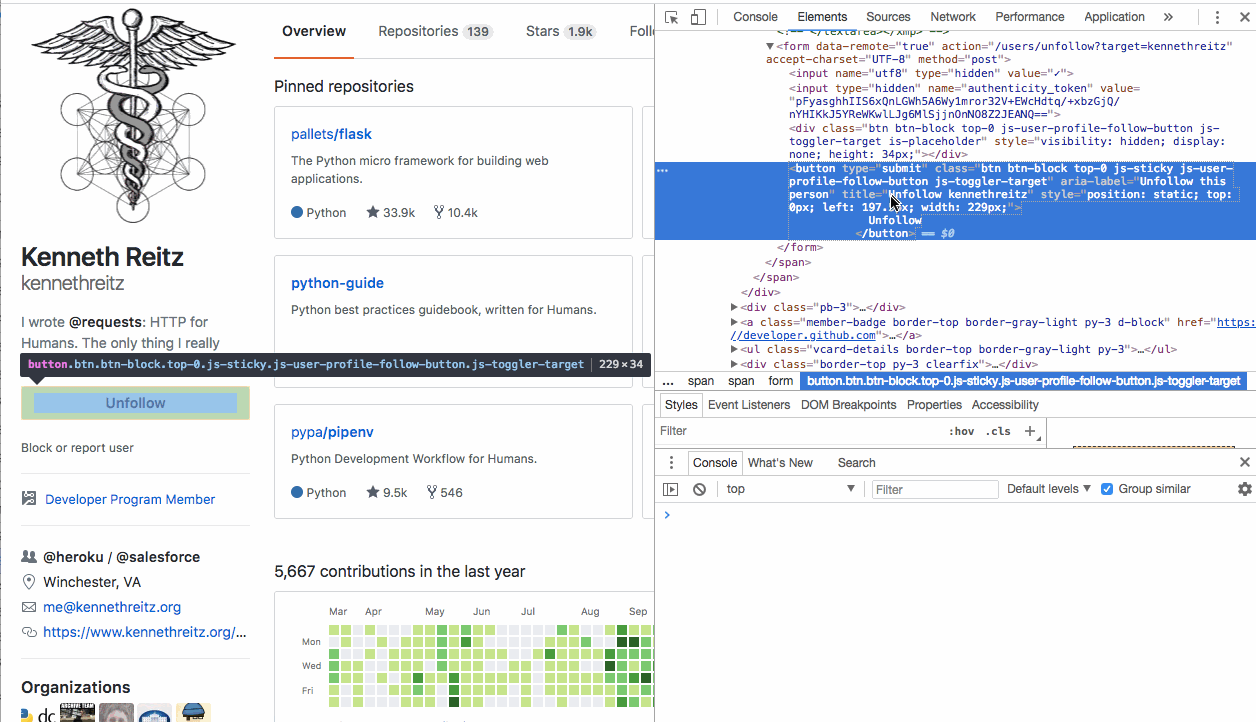Select the drawer Console tab
1256x722 pixels.
click(715, 463)
